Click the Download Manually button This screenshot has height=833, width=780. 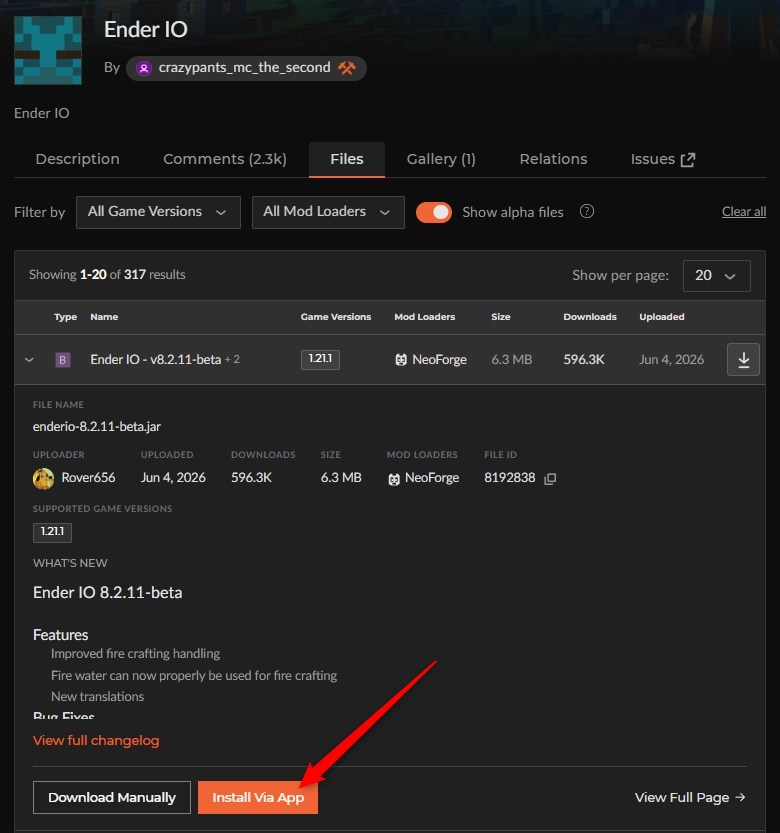[112, 797]
